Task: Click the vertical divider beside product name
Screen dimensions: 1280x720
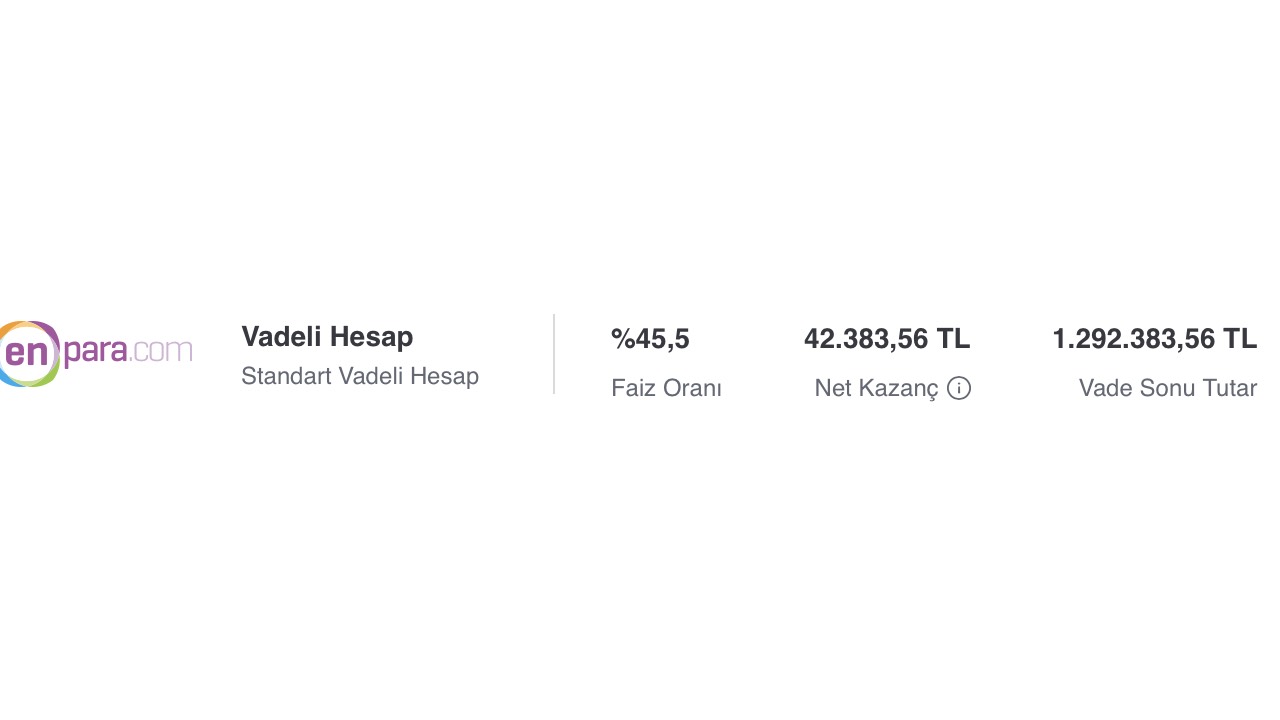Action: (x=554, y=354)
